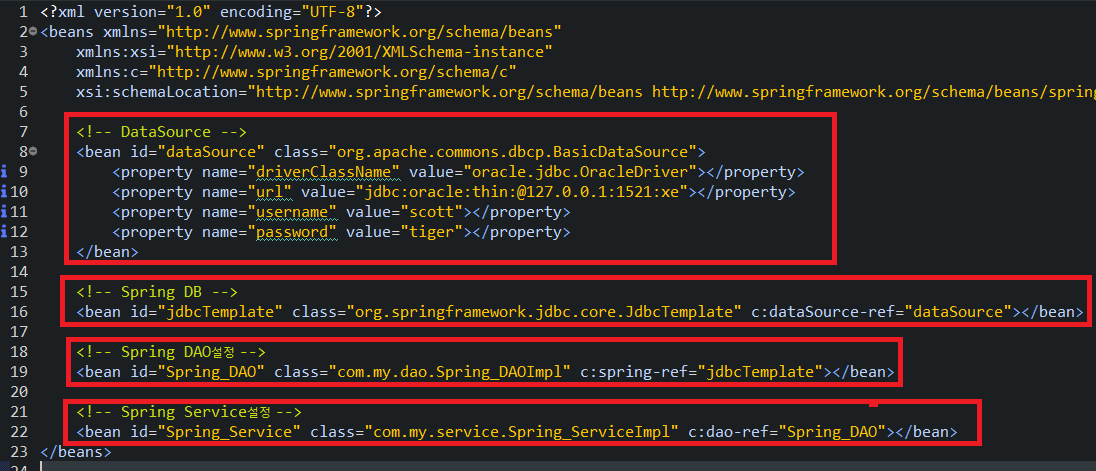Click the dataSource id value on line 8
This screenshot has height=471, width=1096.
point(211,151)
